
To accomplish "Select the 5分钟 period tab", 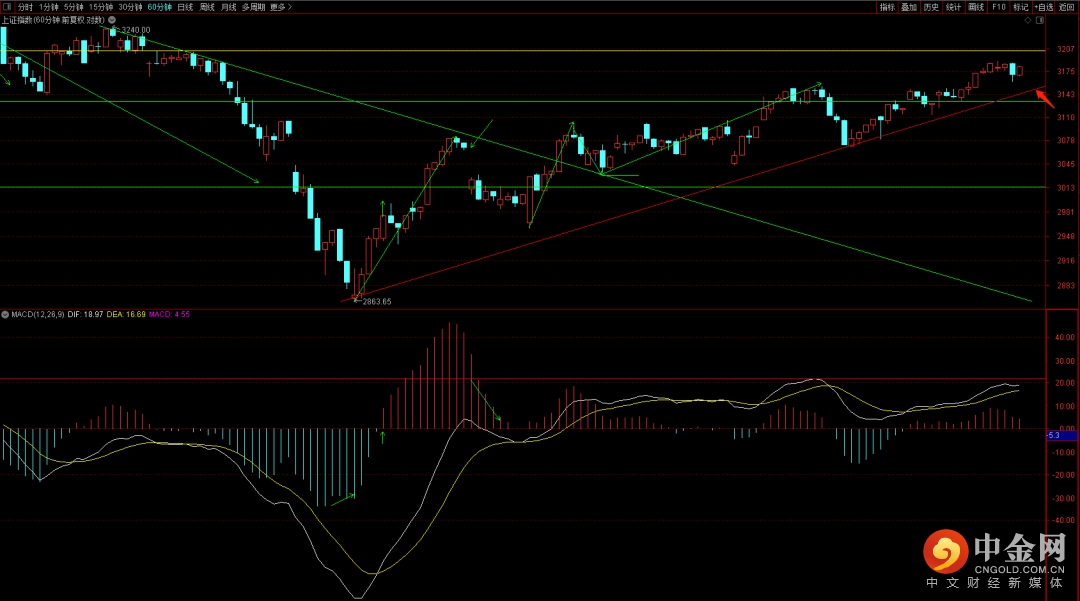I will point(74,7).
